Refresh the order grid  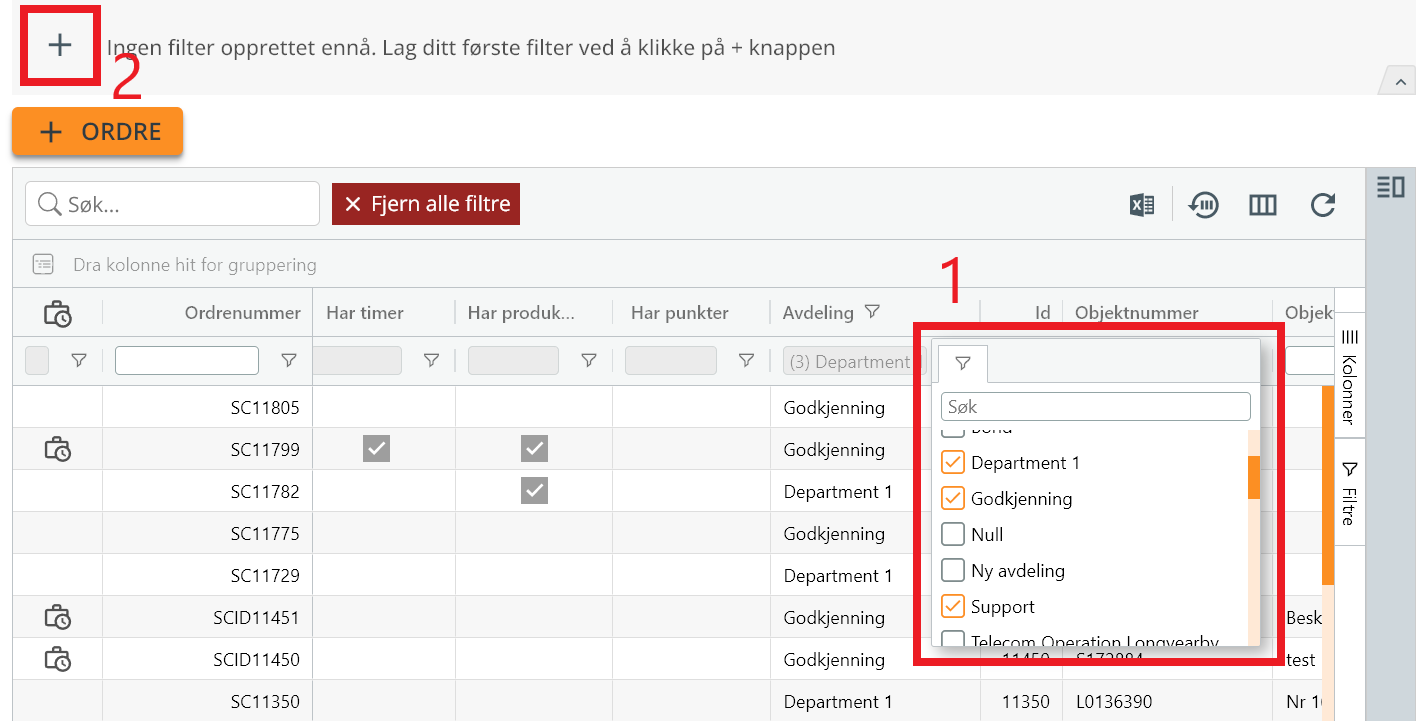[x=1323, y=205]
